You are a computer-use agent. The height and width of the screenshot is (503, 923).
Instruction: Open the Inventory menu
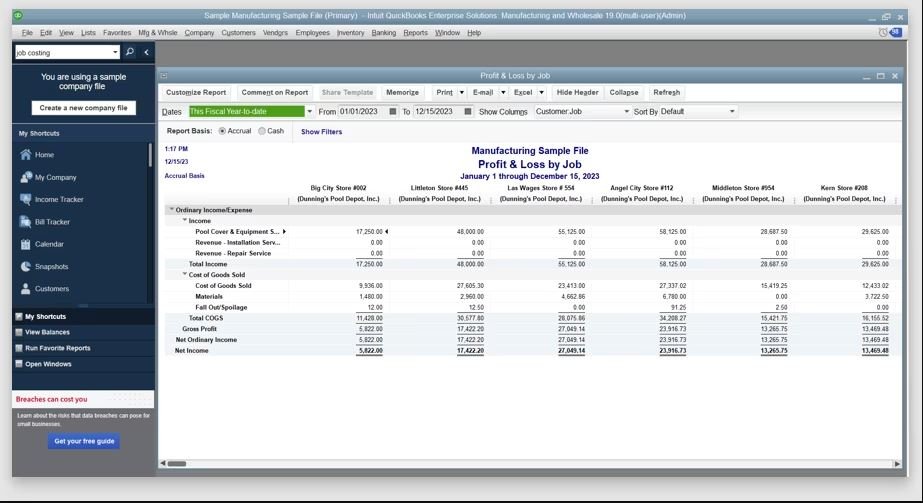pos(350,33)
